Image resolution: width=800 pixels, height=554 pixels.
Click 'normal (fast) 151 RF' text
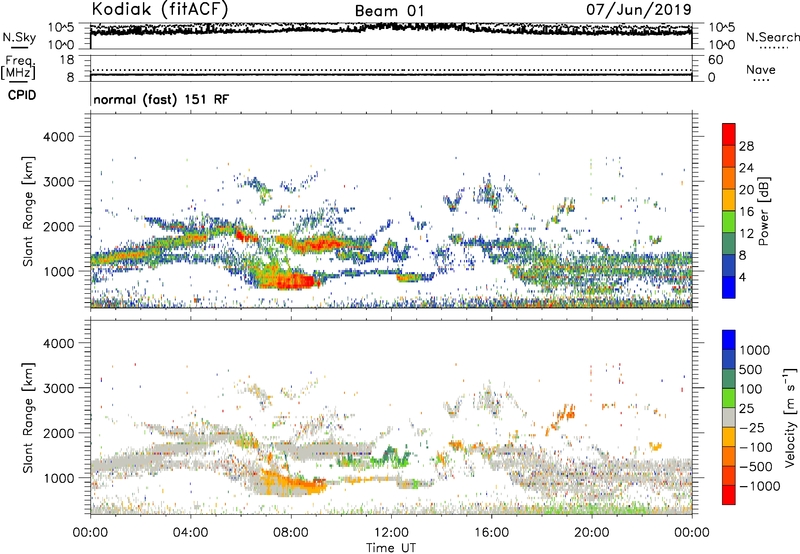pos(161,99)
